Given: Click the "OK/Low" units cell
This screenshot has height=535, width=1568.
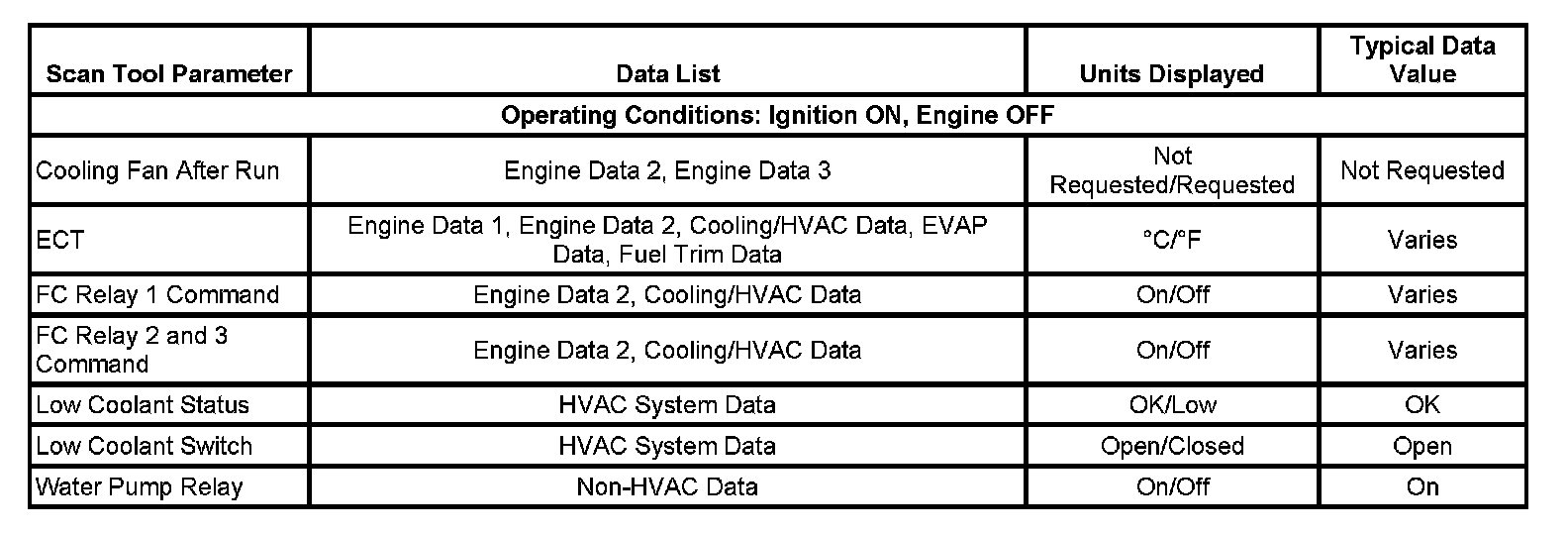Looking at the screenshot, I should pos(1172,404).
